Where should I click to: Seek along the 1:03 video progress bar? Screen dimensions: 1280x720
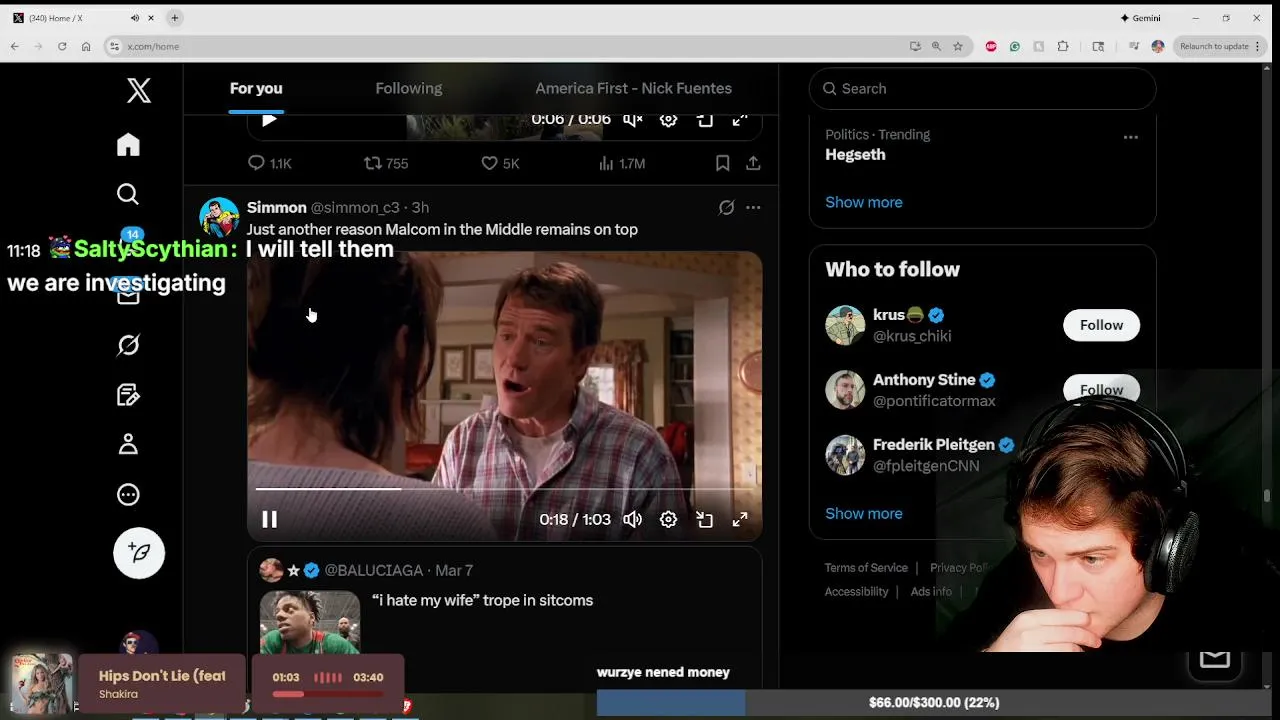pyautogui.click(x=504, y=489)
